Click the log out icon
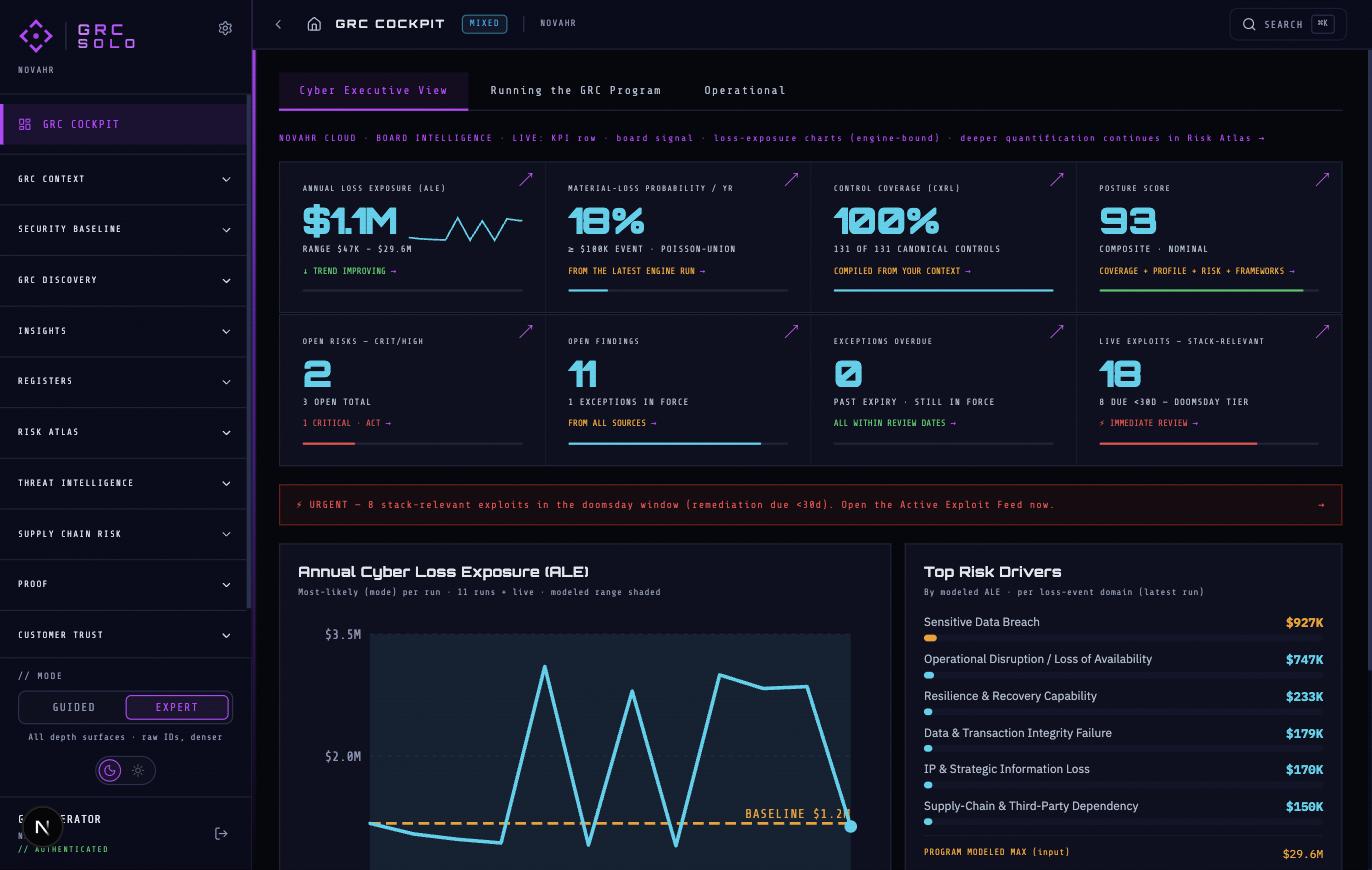 (x=221, y=833)
